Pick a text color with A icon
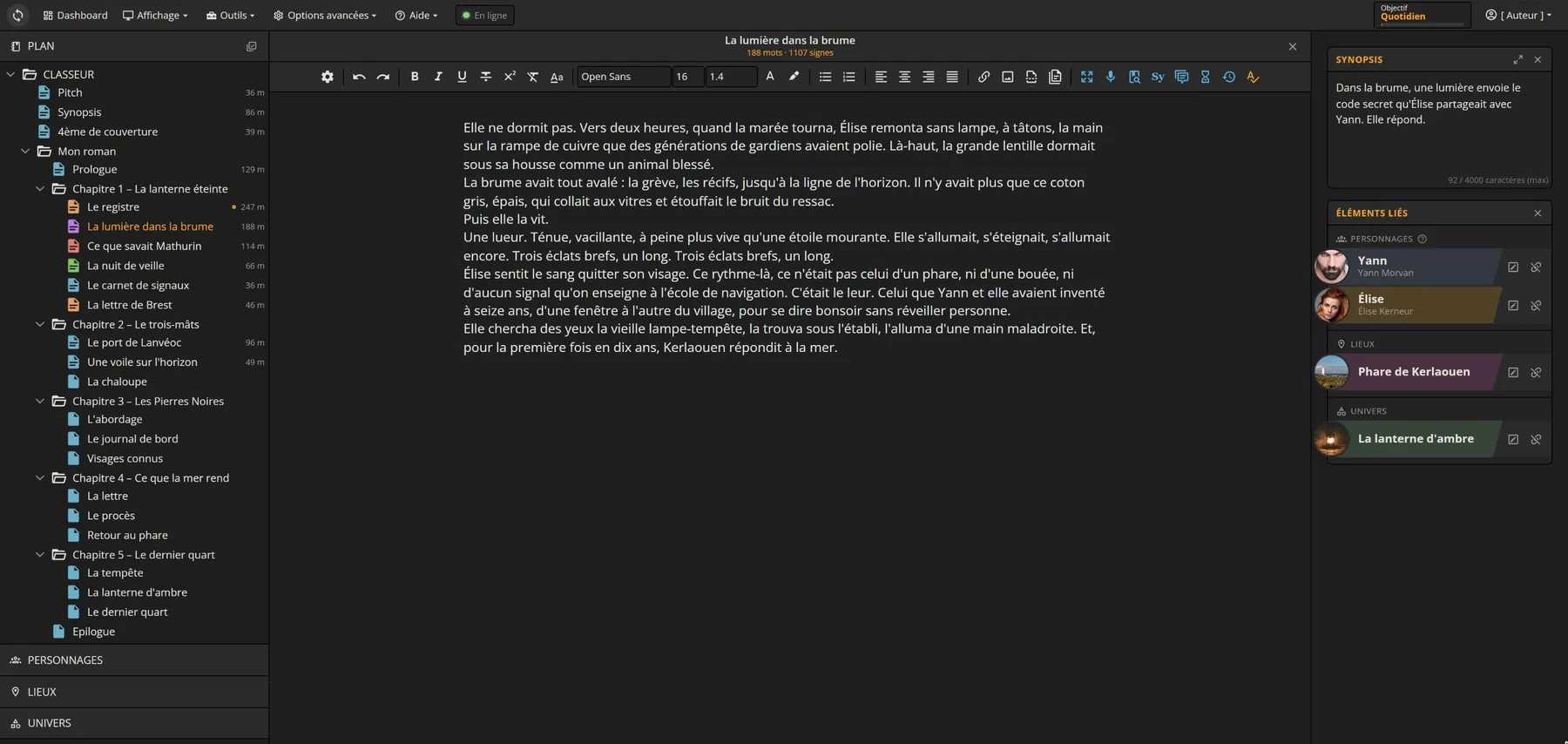The height and width of the screenshot is (744, 1568). coord(770,77)
